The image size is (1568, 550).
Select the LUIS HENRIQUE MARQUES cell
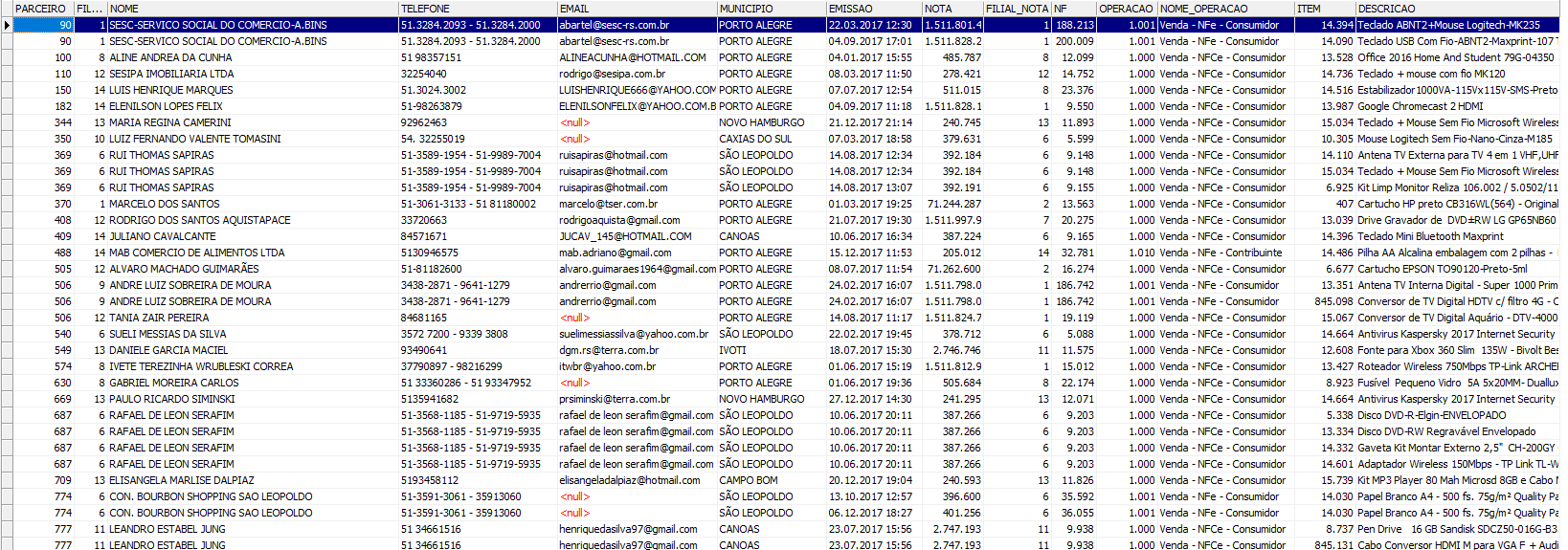point(253,90)
